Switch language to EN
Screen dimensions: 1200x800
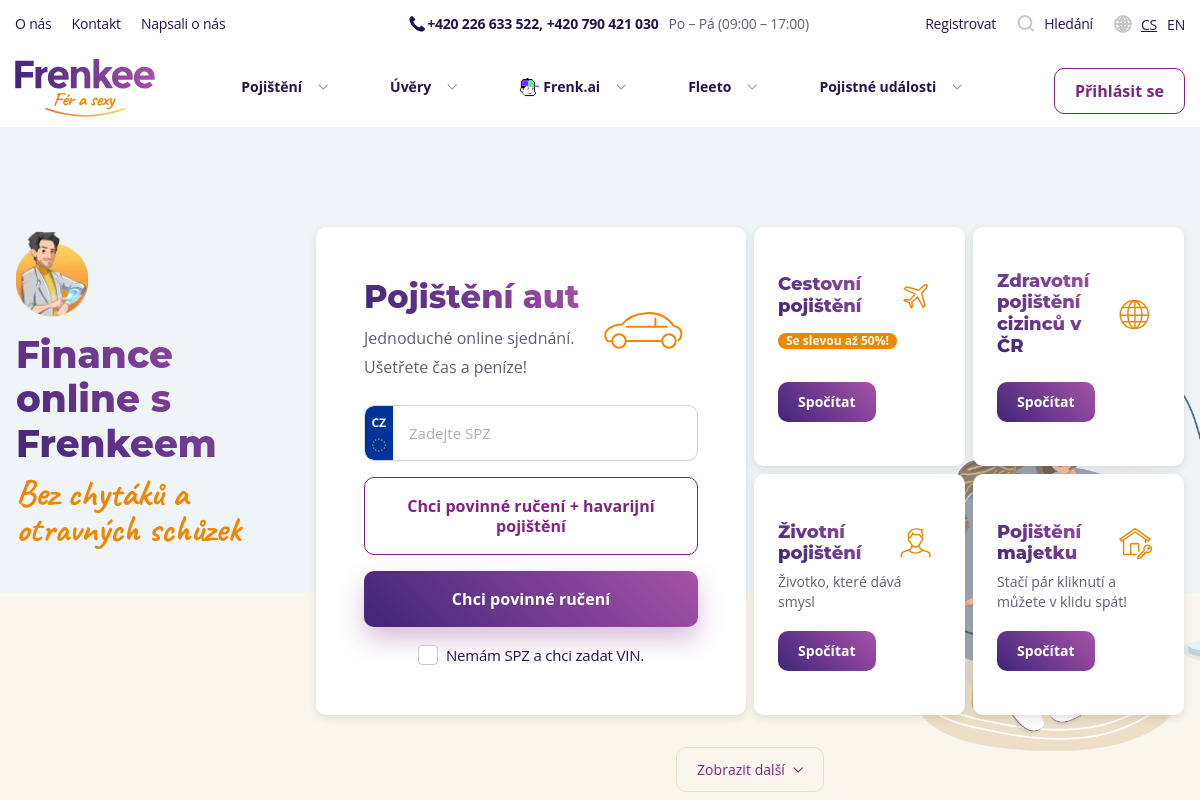click(x=1176, y=25)
